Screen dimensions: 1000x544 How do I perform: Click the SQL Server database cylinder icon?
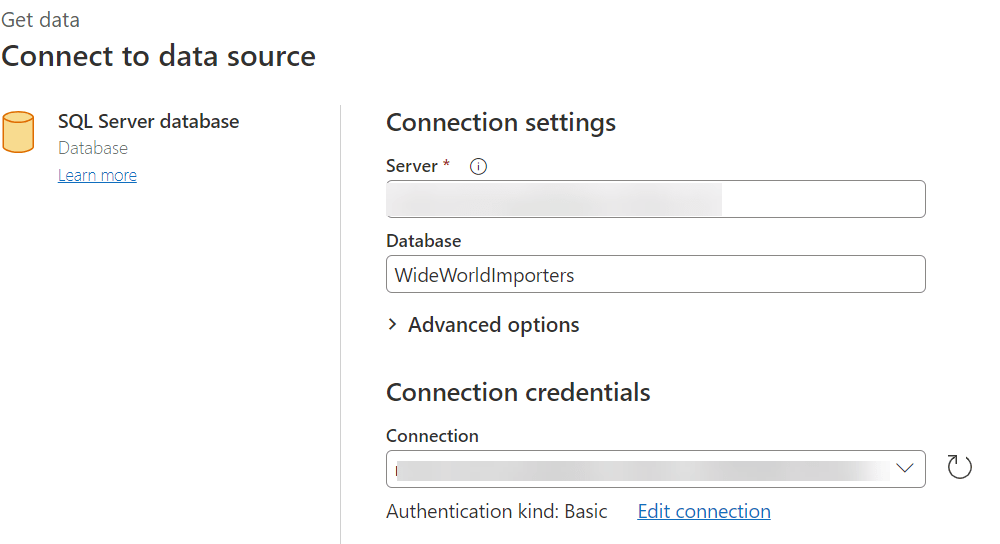(18, 132)
